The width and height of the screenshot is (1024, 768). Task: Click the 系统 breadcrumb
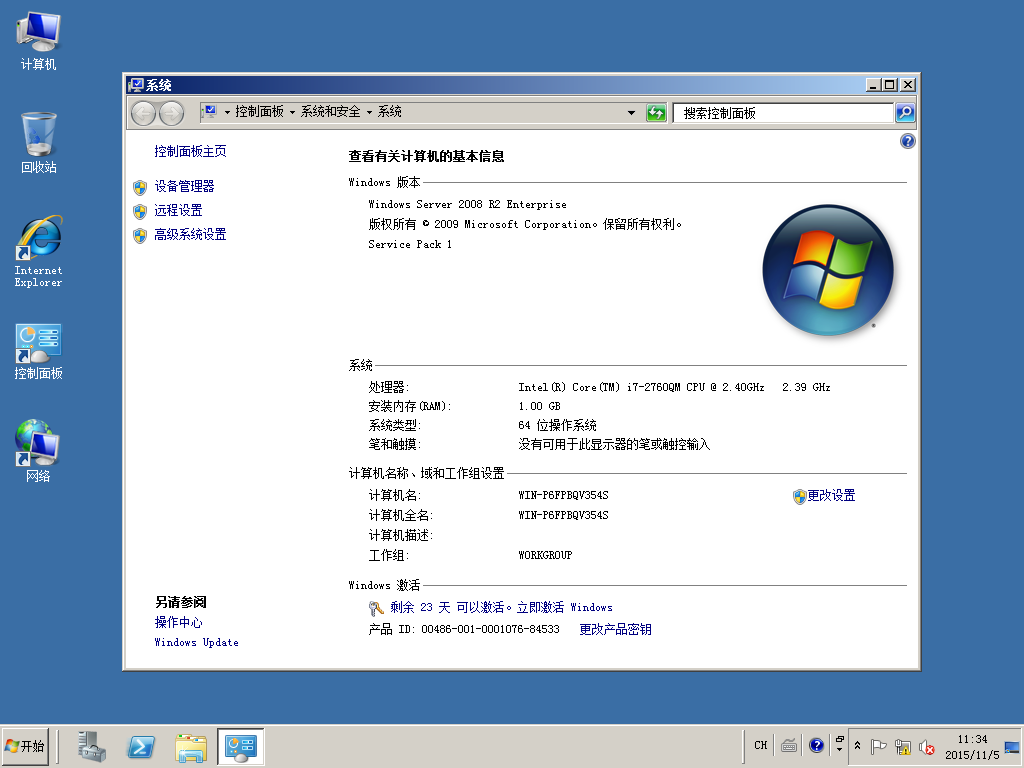tap(390, 112)
